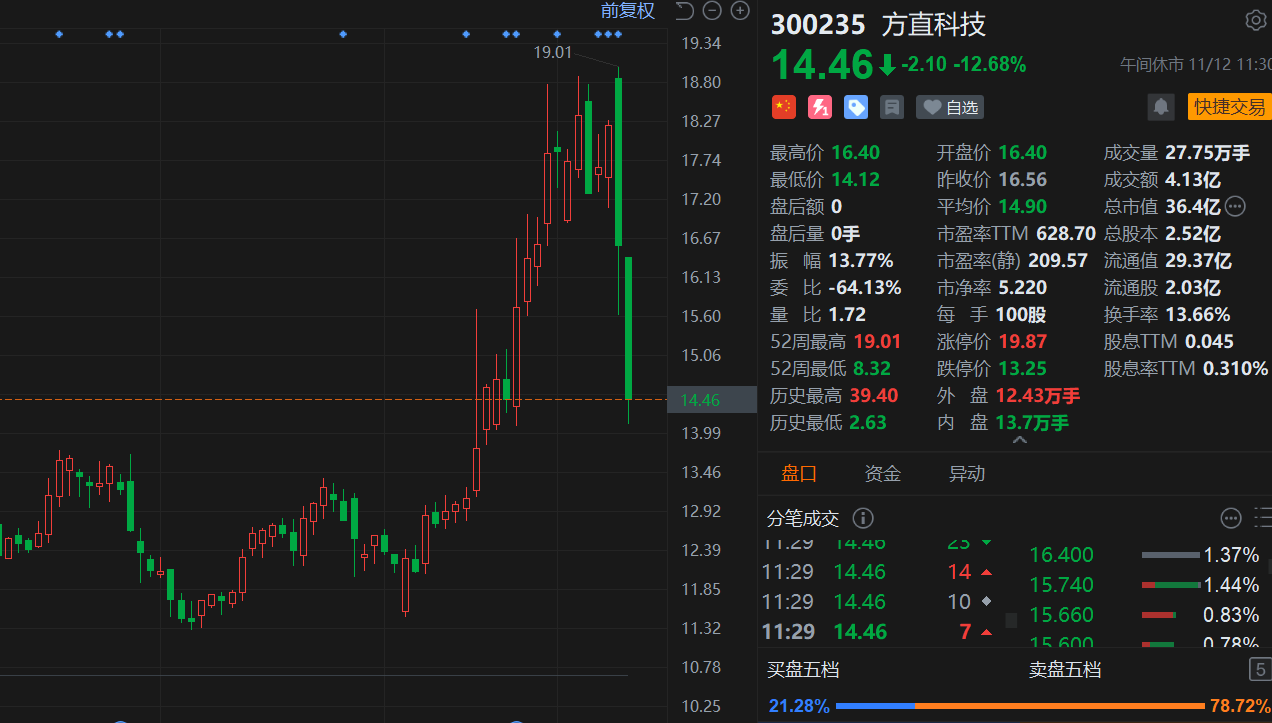Click the undo arrow above the chart
Screen dimensions: 1272x723
coord(684,11)
